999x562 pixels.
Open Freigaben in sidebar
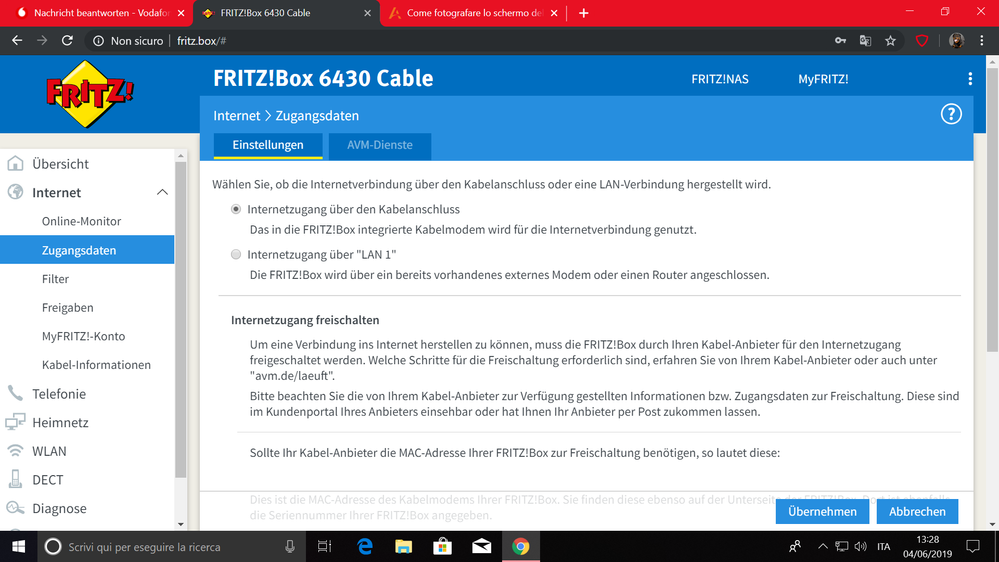pyautogui.click(x=68, y=307)
